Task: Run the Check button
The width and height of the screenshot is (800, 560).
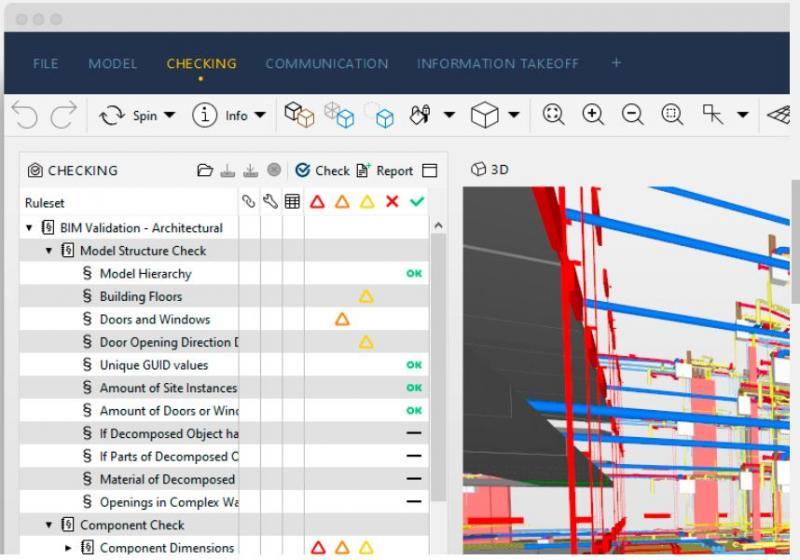Action: (322, 170)
